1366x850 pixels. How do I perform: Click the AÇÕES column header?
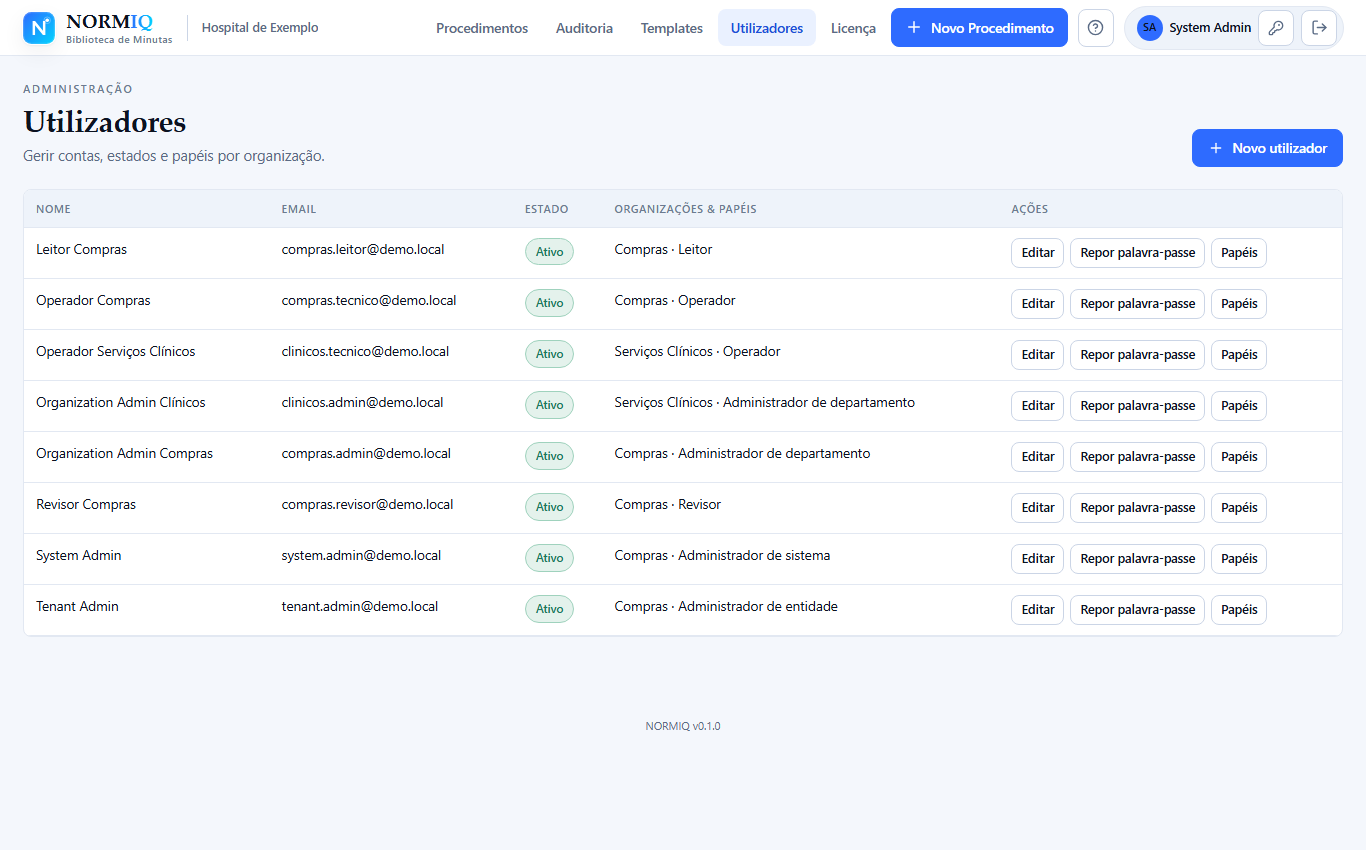1030,209
